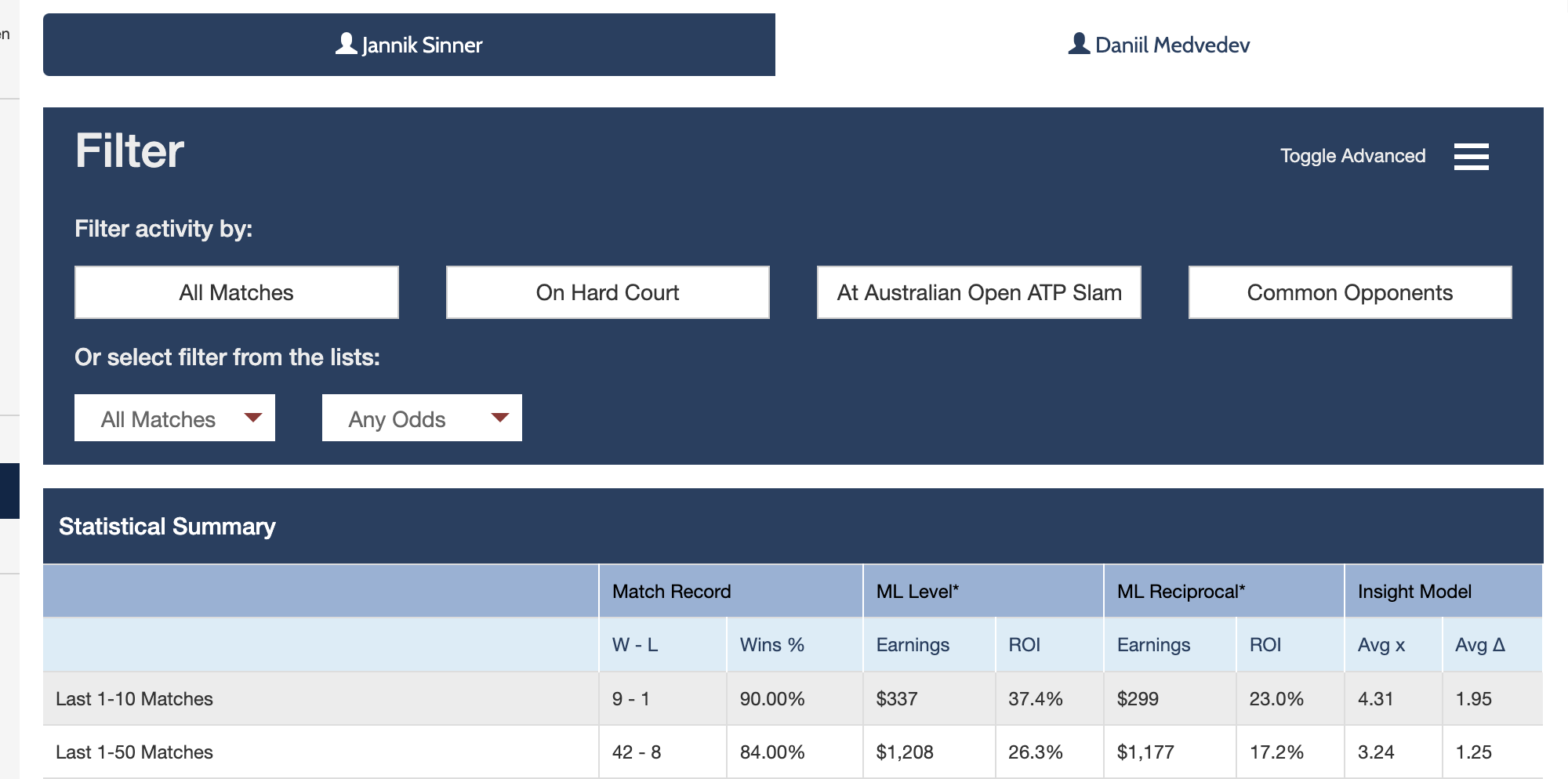Open the All Matches dropdown list

(175, 418)
